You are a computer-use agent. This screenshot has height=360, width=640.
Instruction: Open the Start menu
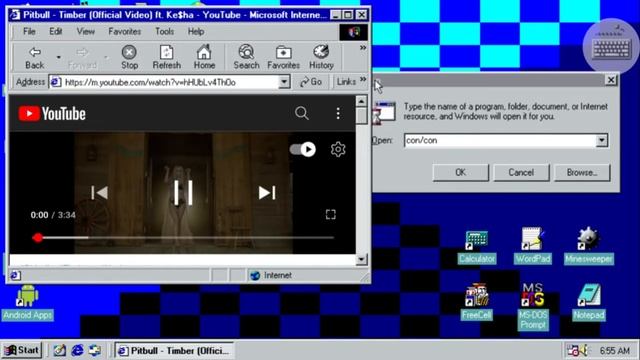(22, 350)
